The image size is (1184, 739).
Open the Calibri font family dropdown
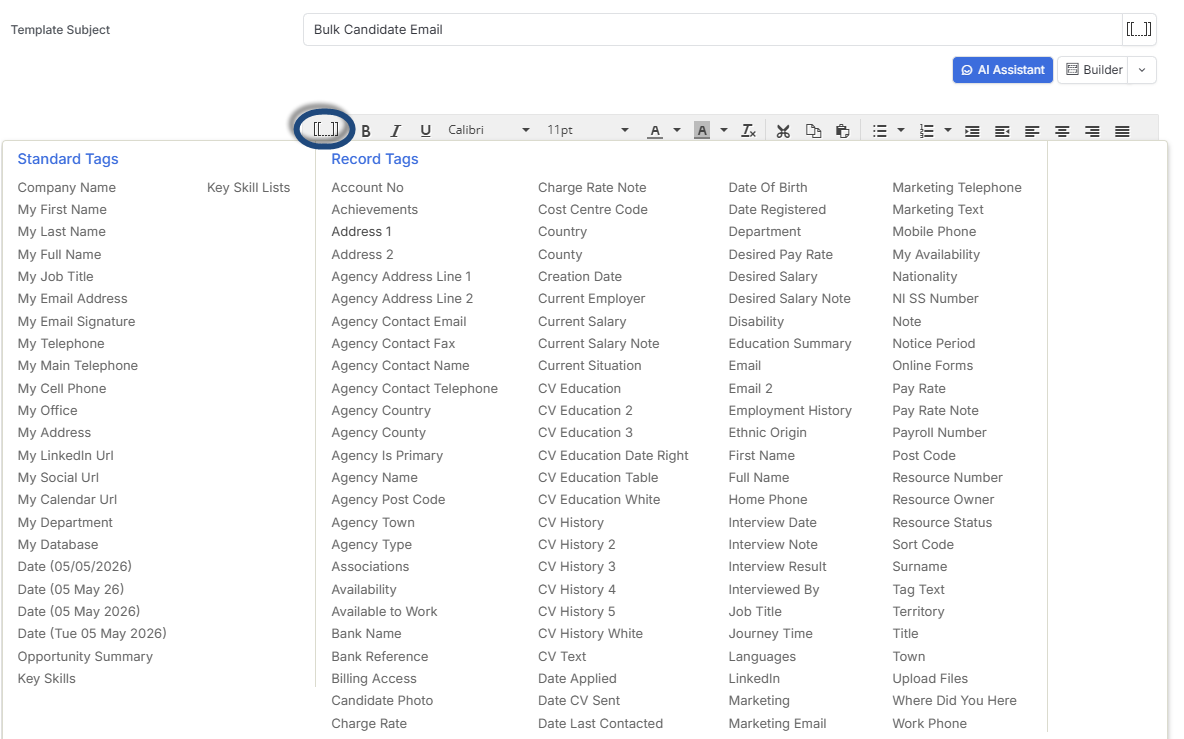point(488,130)
